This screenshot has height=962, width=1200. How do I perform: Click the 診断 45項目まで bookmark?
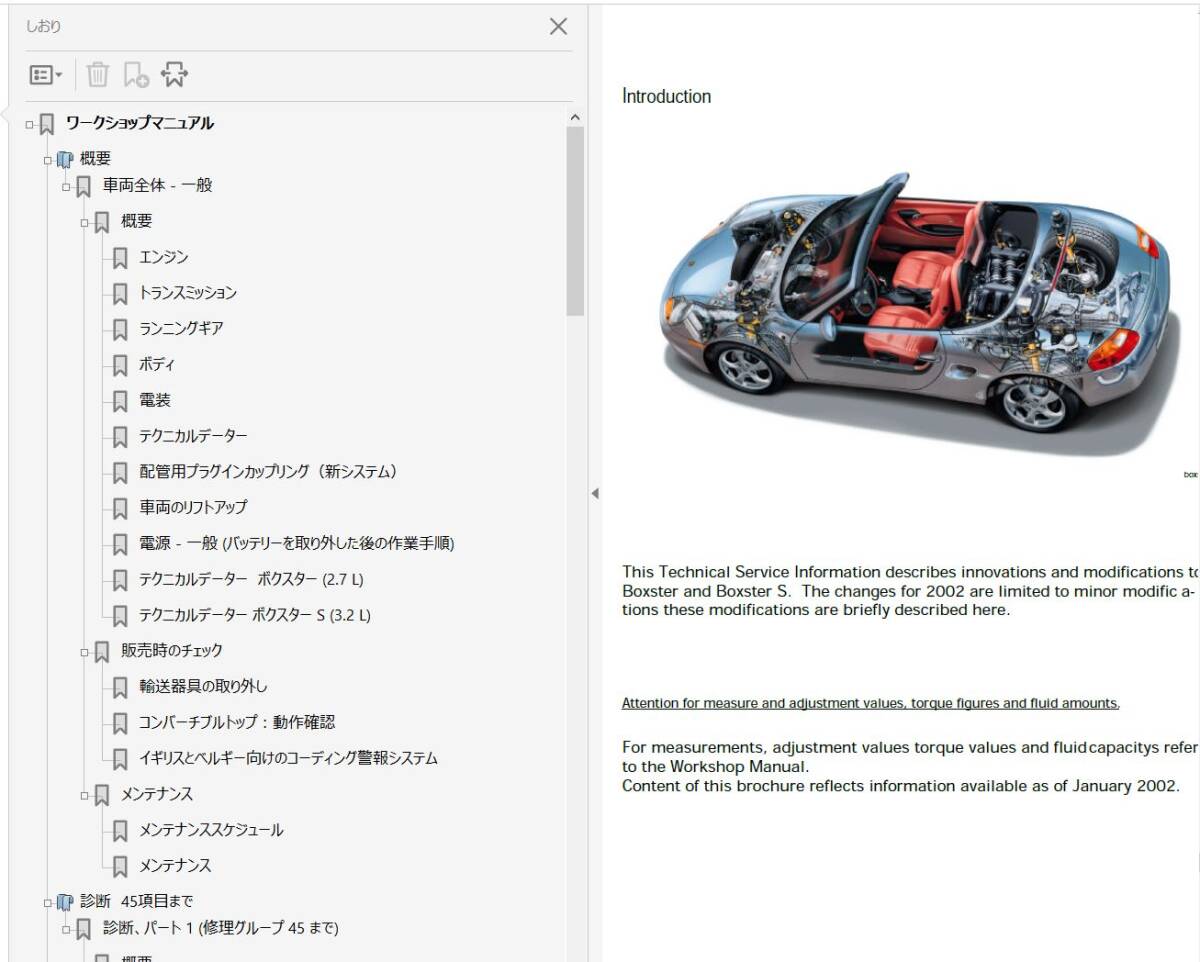[137, 901]
